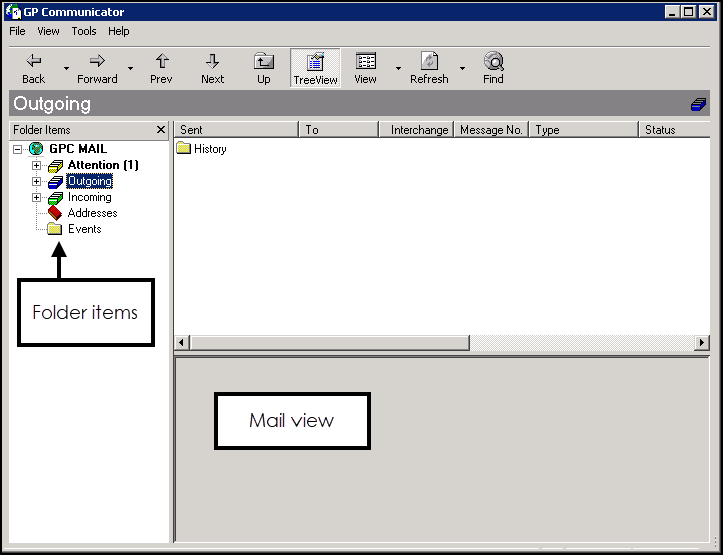723x555 pixels.
Task: Click the Refresh toolbar icon
Action: pos(430,61)
